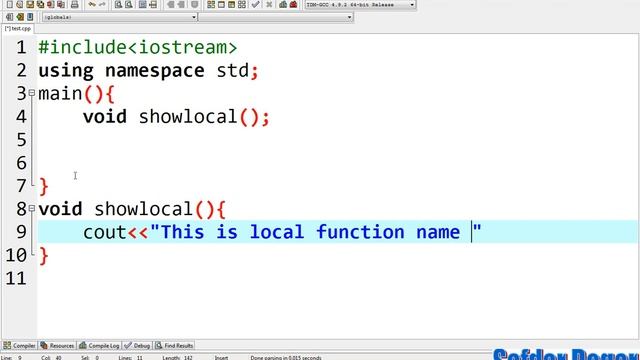Click the first icon in second toolbar row

click(9, 17)
